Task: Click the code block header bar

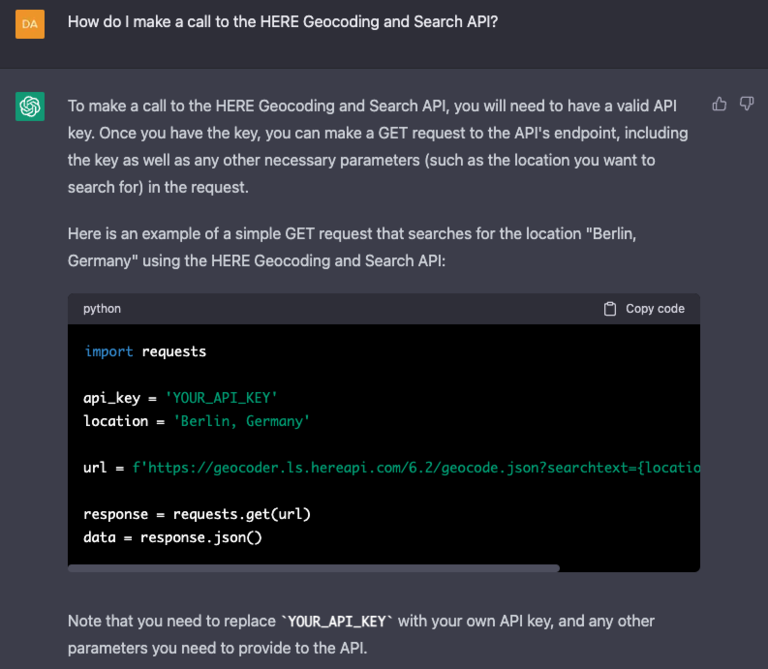Action: [384, 309]
